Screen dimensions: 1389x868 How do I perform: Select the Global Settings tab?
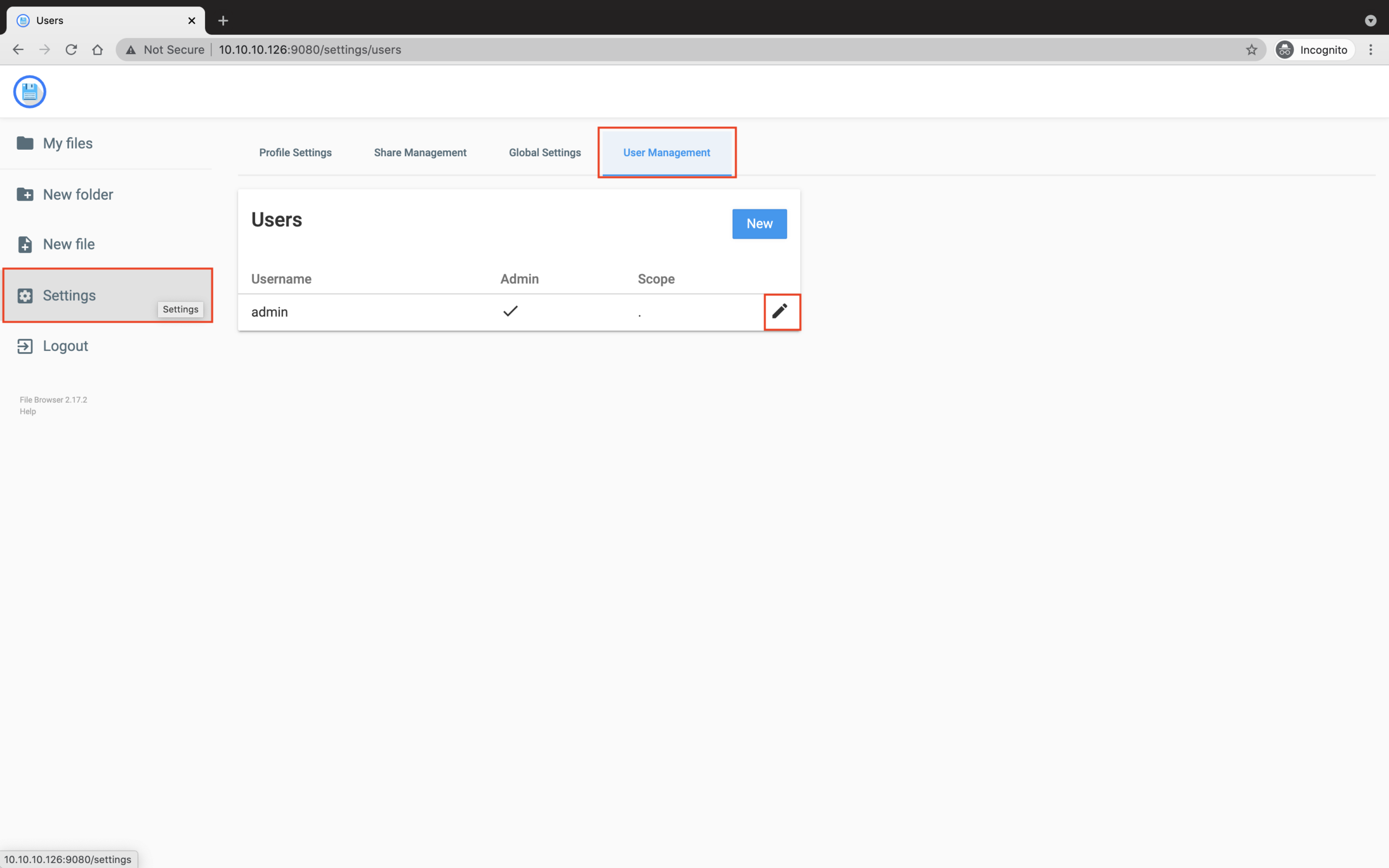click(544, 152)
